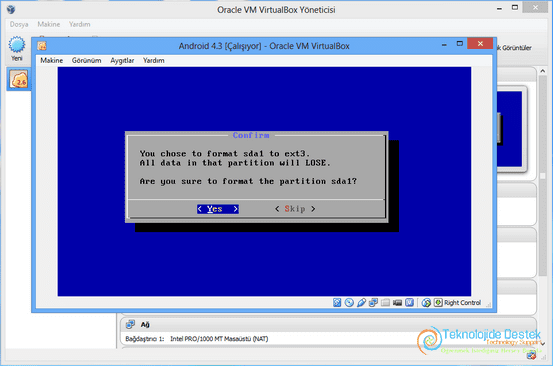Click 'Intel PRO/1000 MT Masaüstü (NAT)' adapter text
553x366 pixels.
coord(219,339)
